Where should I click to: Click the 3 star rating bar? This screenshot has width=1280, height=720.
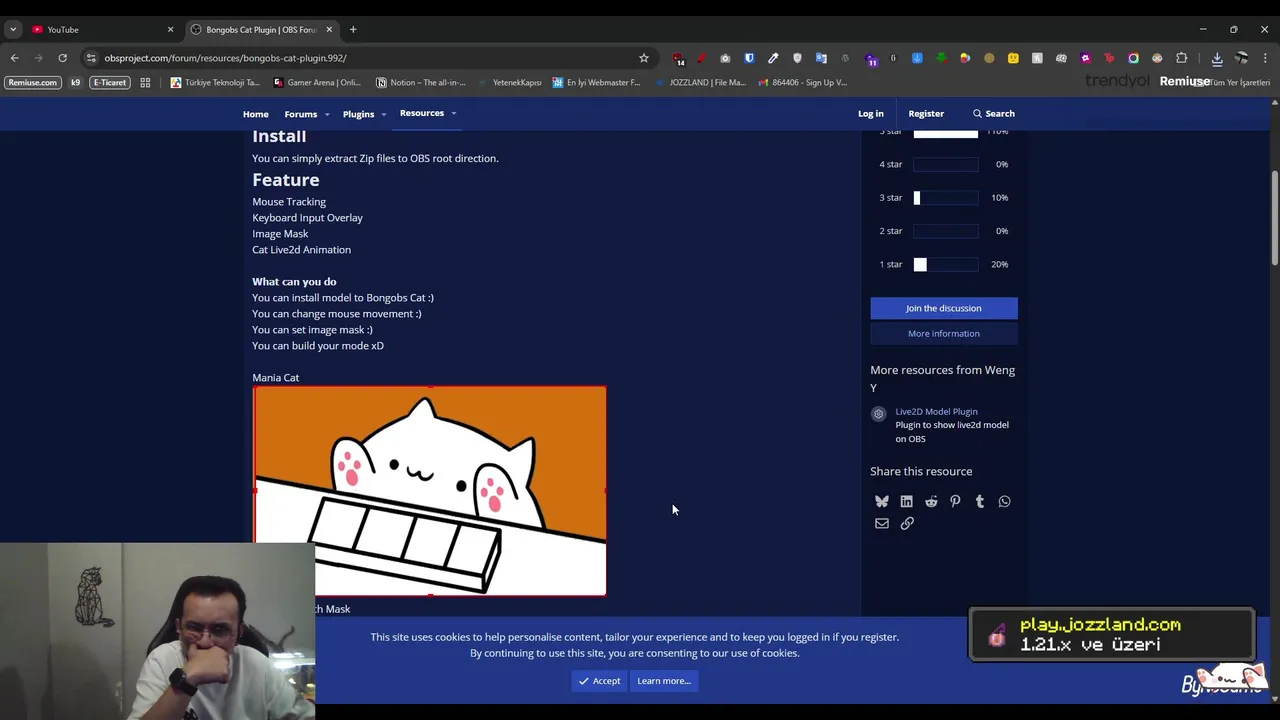[946, 198]
